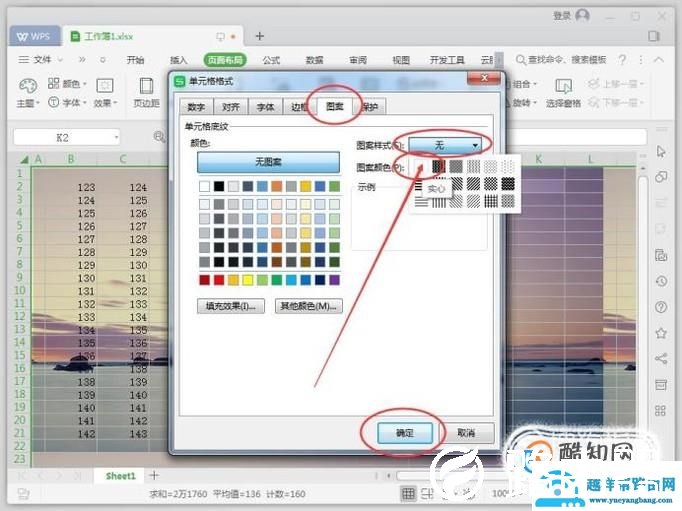
Task: Click the 取消 cancel button
Action: 466,433
